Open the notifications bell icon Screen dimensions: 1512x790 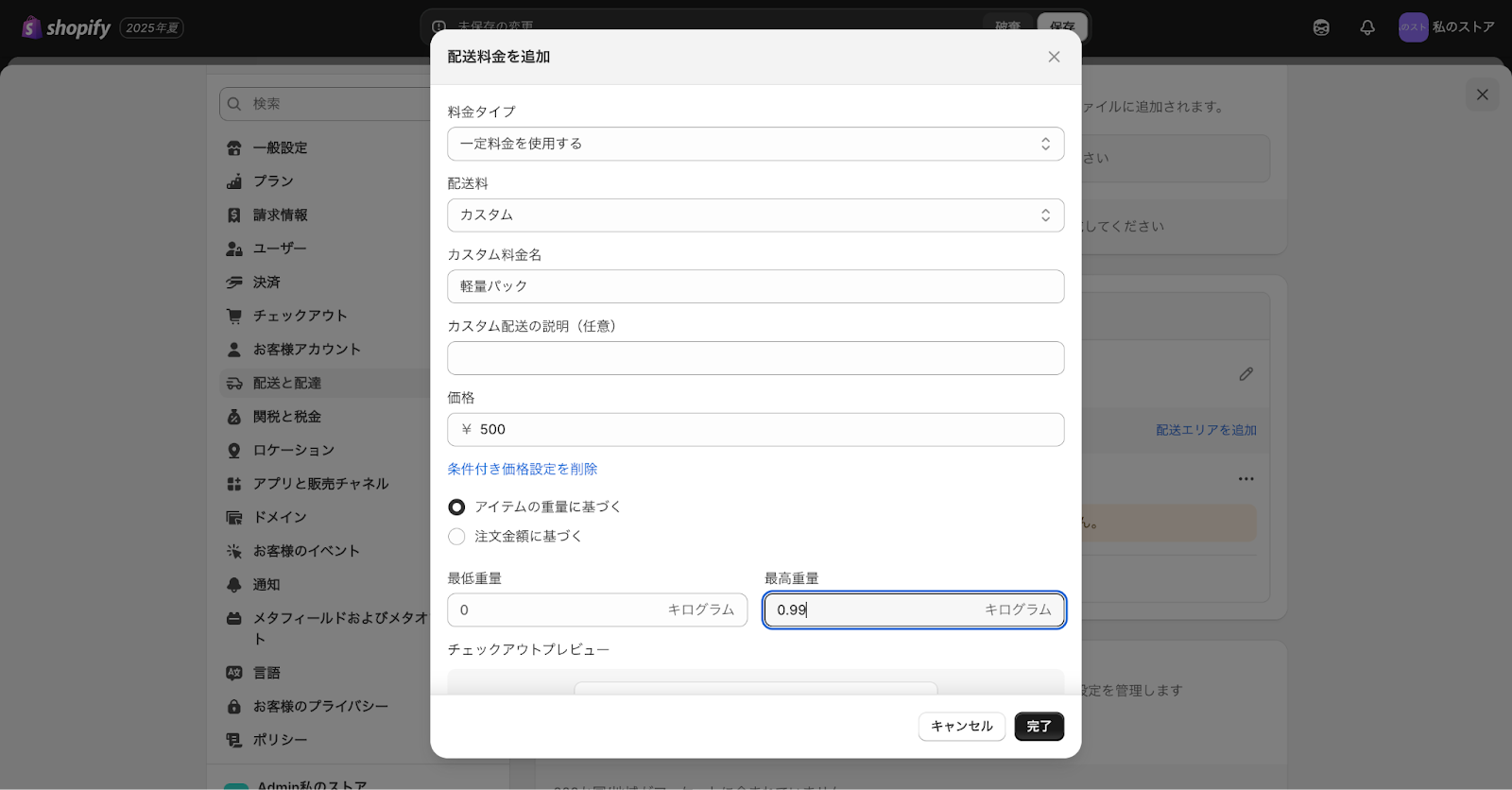(1367, 27)
